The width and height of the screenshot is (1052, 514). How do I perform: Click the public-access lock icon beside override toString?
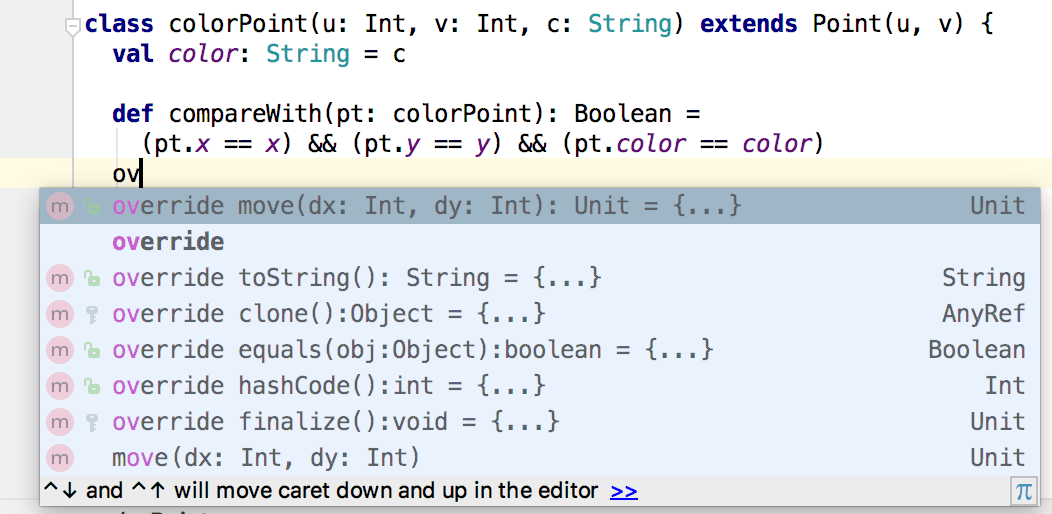(92, 278)
